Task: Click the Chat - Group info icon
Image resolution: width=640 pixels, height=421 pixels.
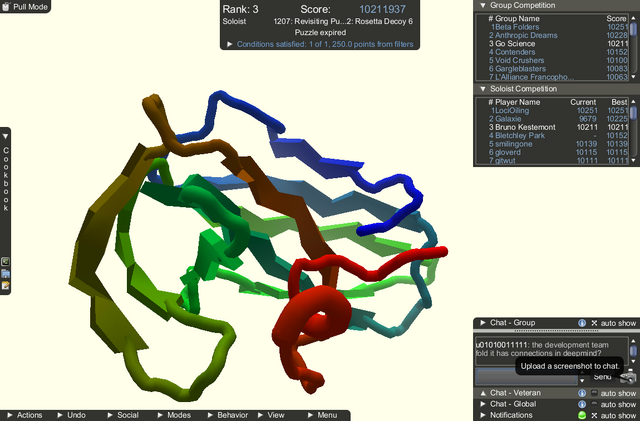Action: 582,323
